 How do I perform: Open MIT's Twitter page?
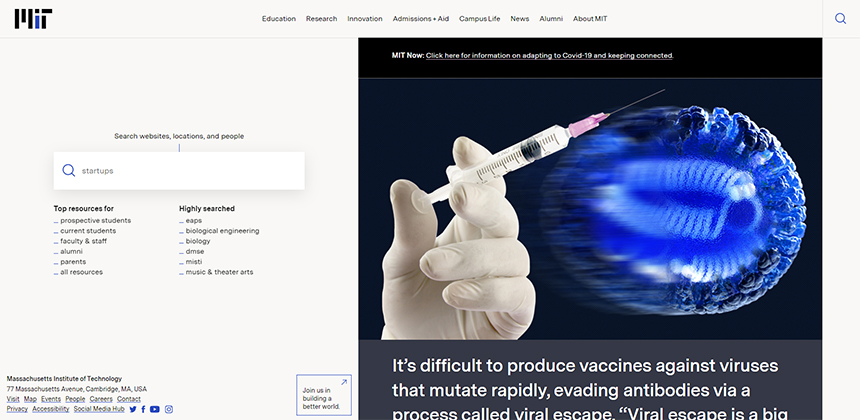[x=133, y=409]
